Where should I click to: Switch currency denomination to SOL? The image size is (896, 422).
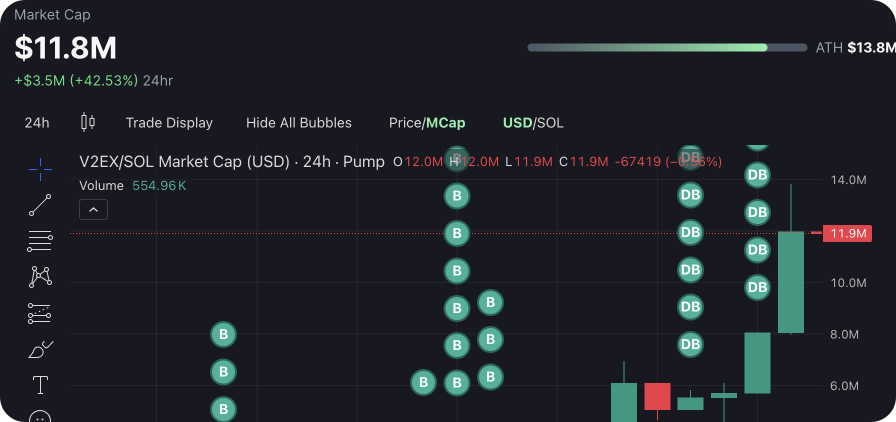click(x=551, y=123)
